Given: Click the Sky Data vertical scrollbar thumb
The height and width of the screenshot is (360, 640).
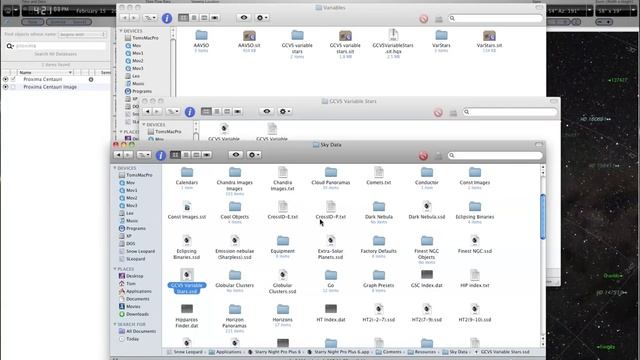Looking at the screenshot, I should [543, 217].
